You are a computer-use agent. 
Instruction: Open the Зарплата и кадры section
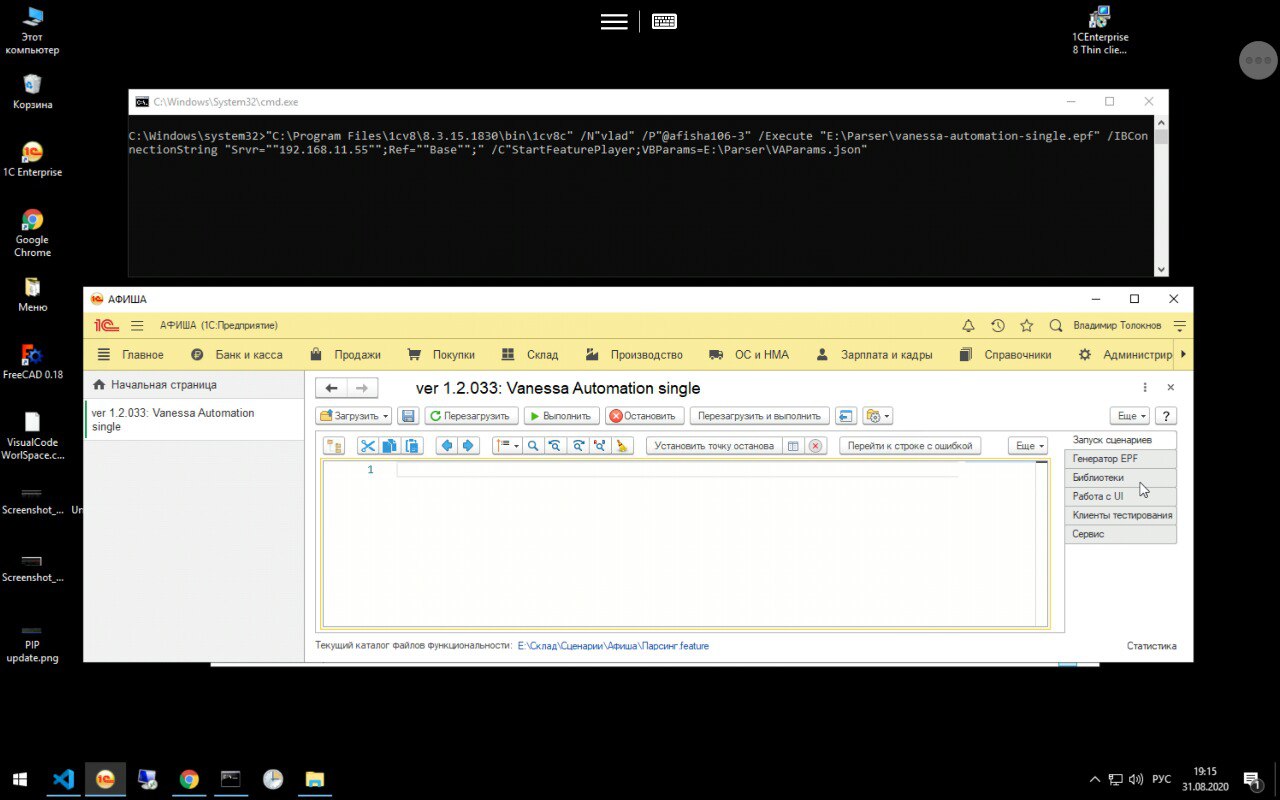[x=874, y=355]
